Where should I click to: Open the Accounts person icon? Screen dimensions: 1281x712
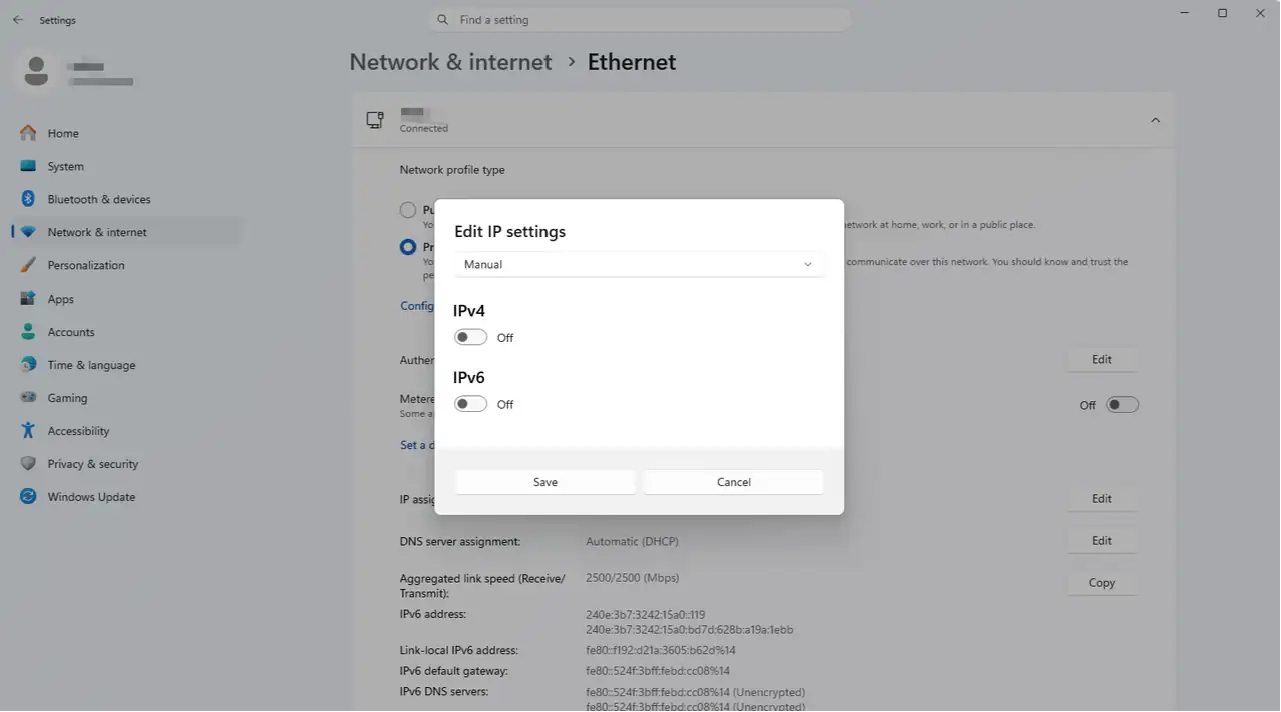(28, 332)
